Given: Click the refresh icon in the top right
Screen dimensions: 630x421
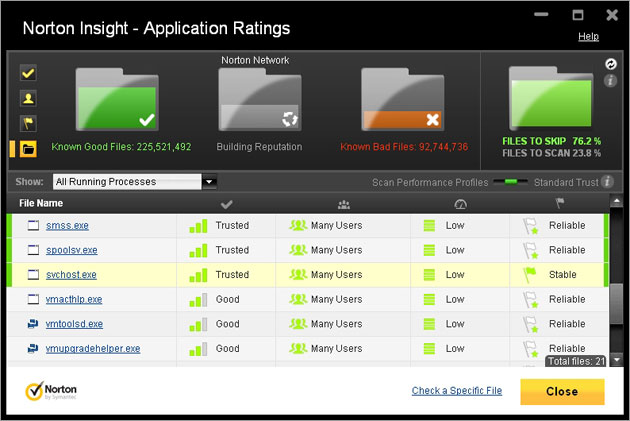Looking at the screenshot, I should [x=611, y=64].
